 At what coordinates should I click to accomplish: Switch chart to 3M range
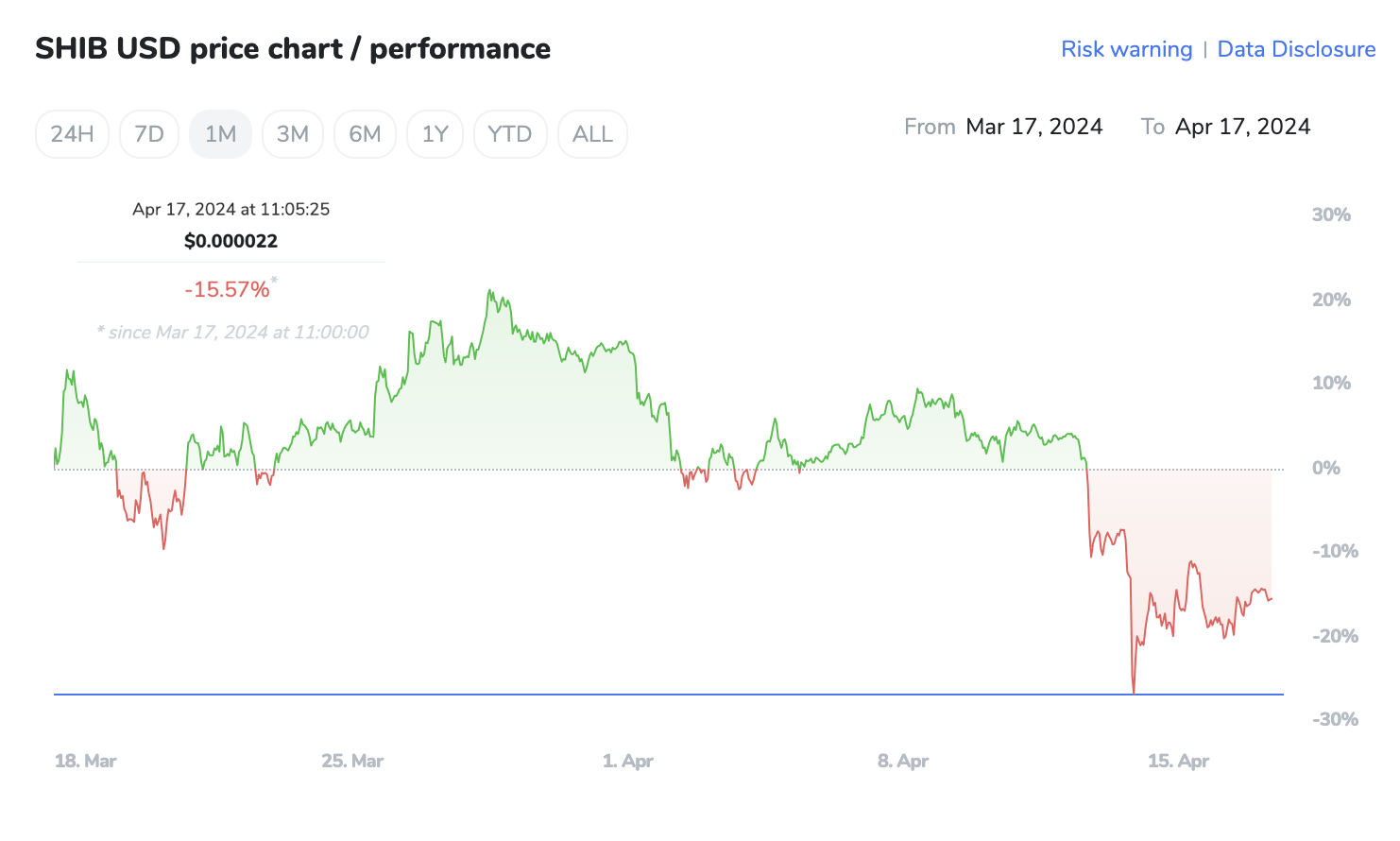pos(293,134)
